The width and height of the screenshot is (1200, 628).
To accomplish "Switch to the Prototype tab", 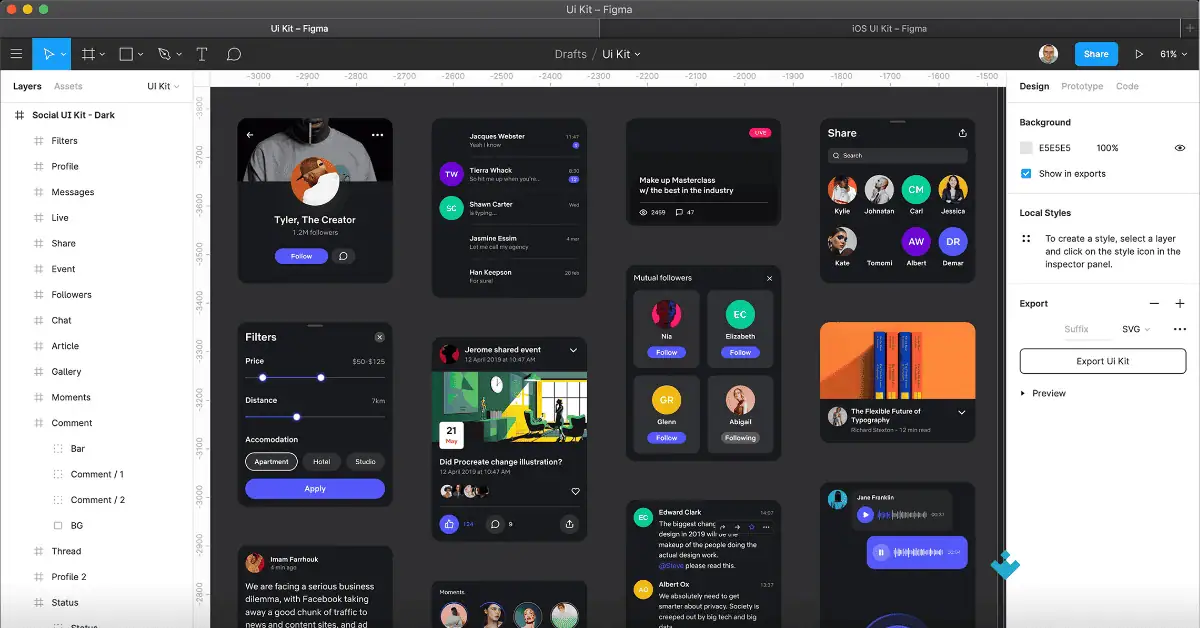I will (x=1082, y=86).
